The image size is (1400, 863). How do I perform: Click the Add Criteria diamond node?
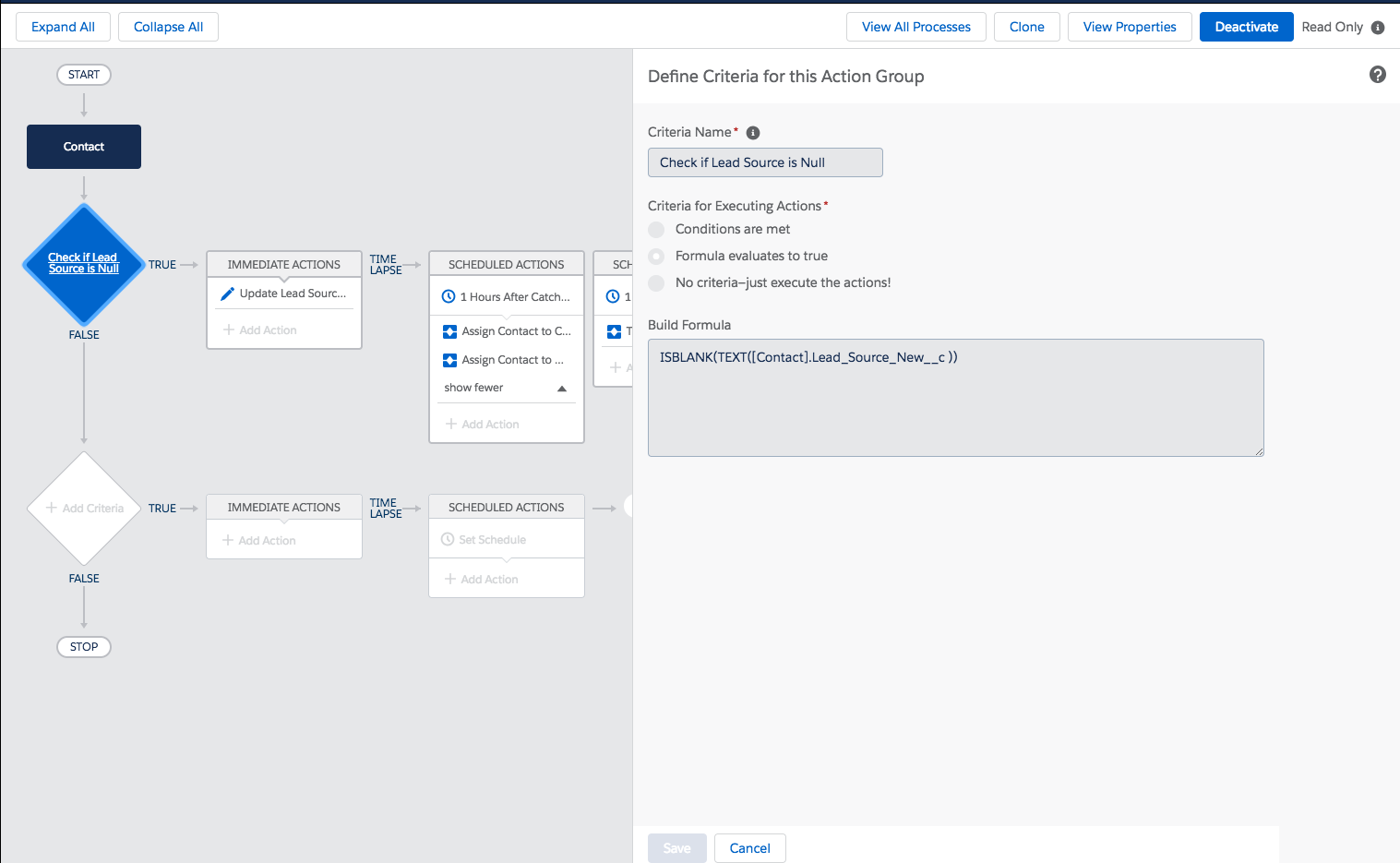pos(84,509)
